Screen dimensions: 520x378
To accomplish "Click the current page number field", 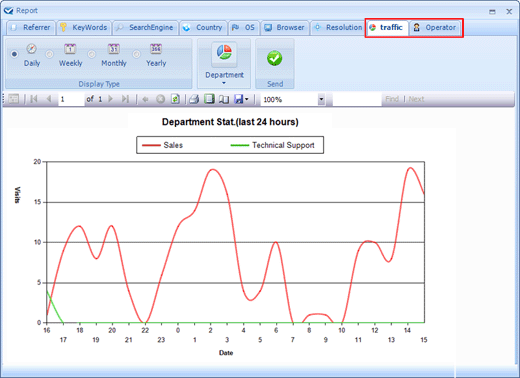I will pos(71,99).
